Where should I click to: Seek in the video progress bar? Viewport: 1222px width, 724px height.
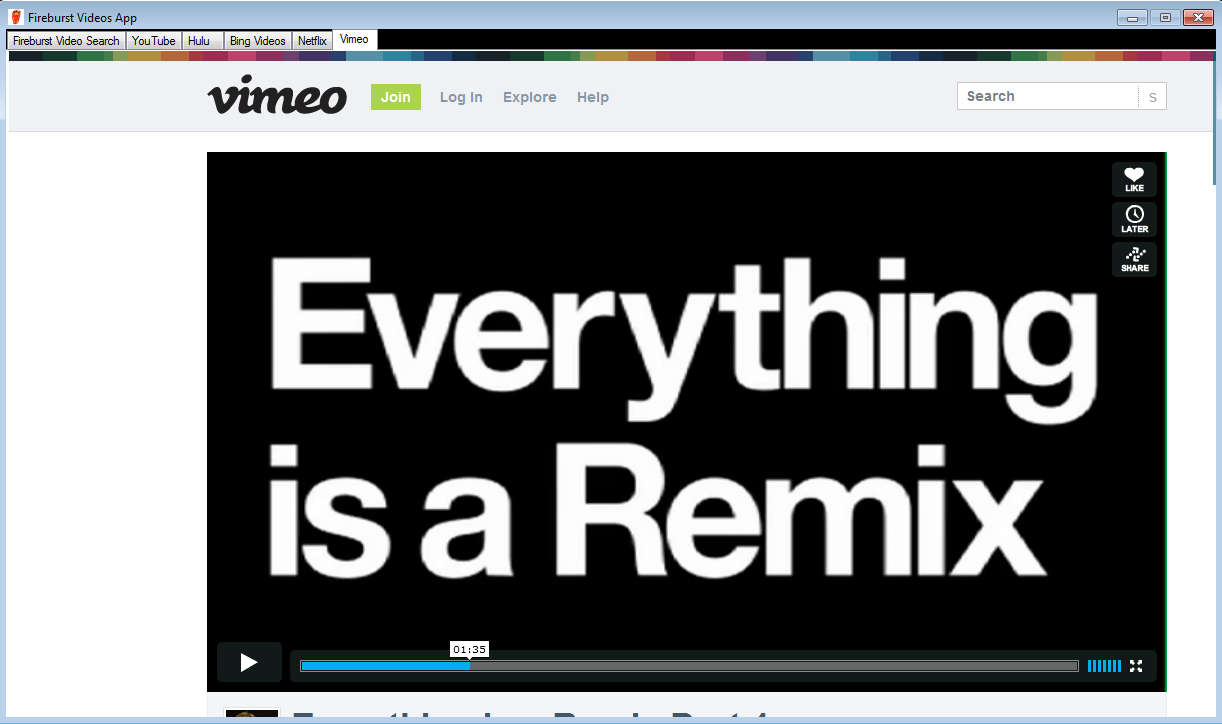pos(689,666)
